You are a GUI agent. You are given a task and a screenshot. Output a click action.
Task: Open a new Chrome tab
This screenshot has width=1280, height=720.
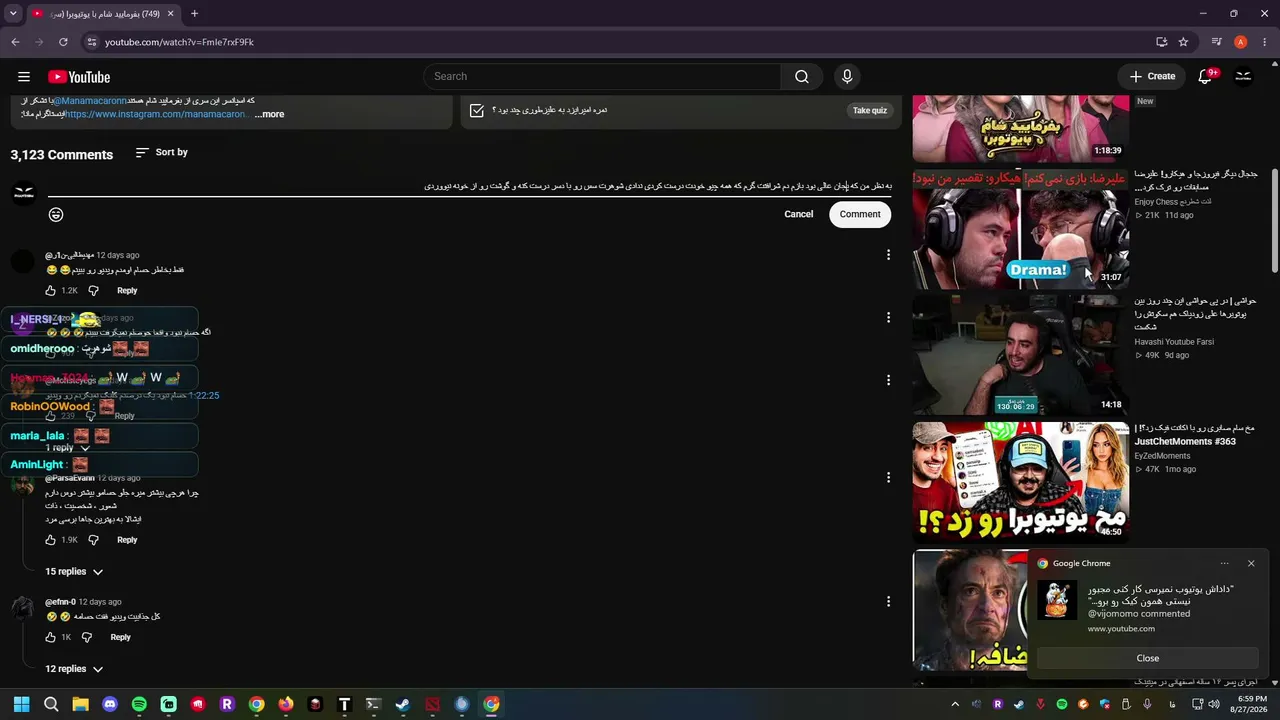point(194,14)
